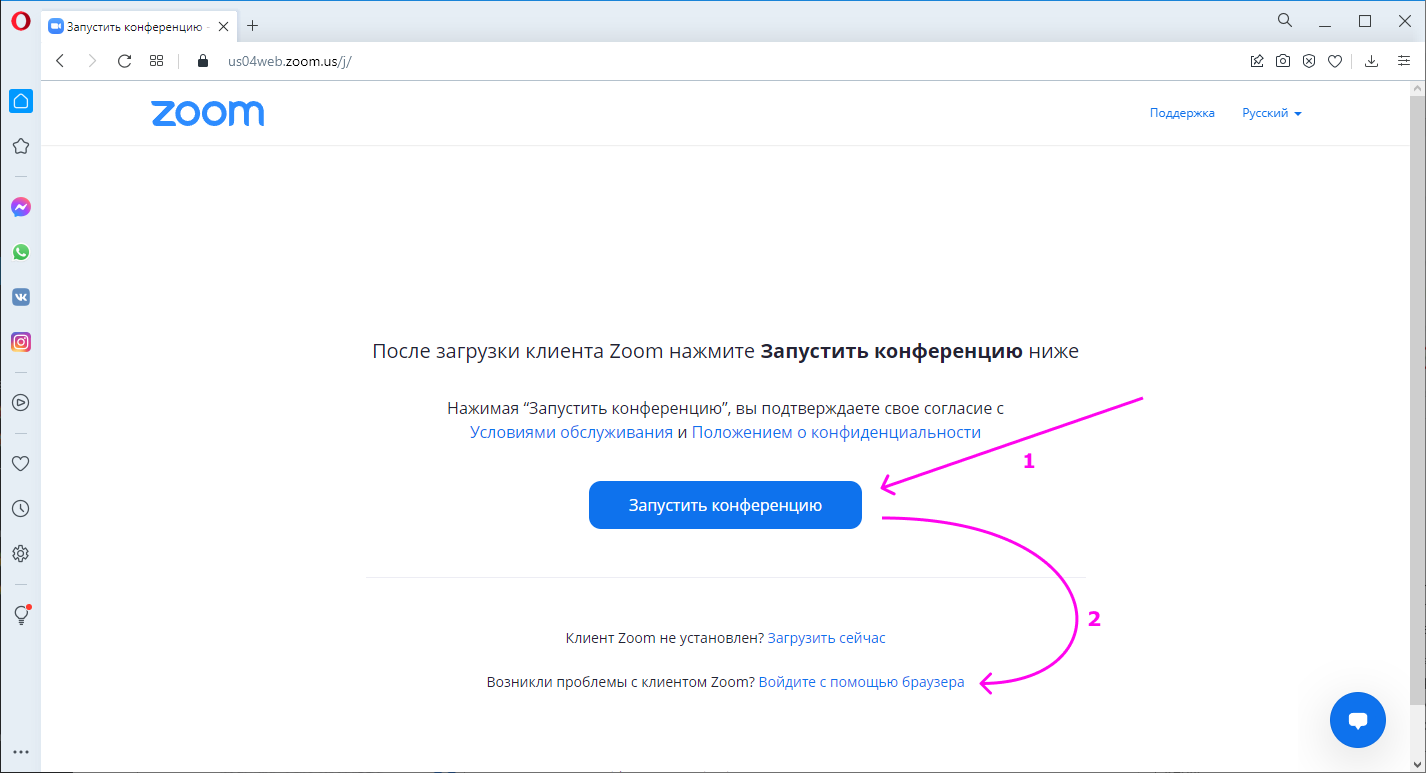Select the Запустить конференцию tab
Image resolution: width=1426 pixels, height=773 pixels.
point(138,26)
